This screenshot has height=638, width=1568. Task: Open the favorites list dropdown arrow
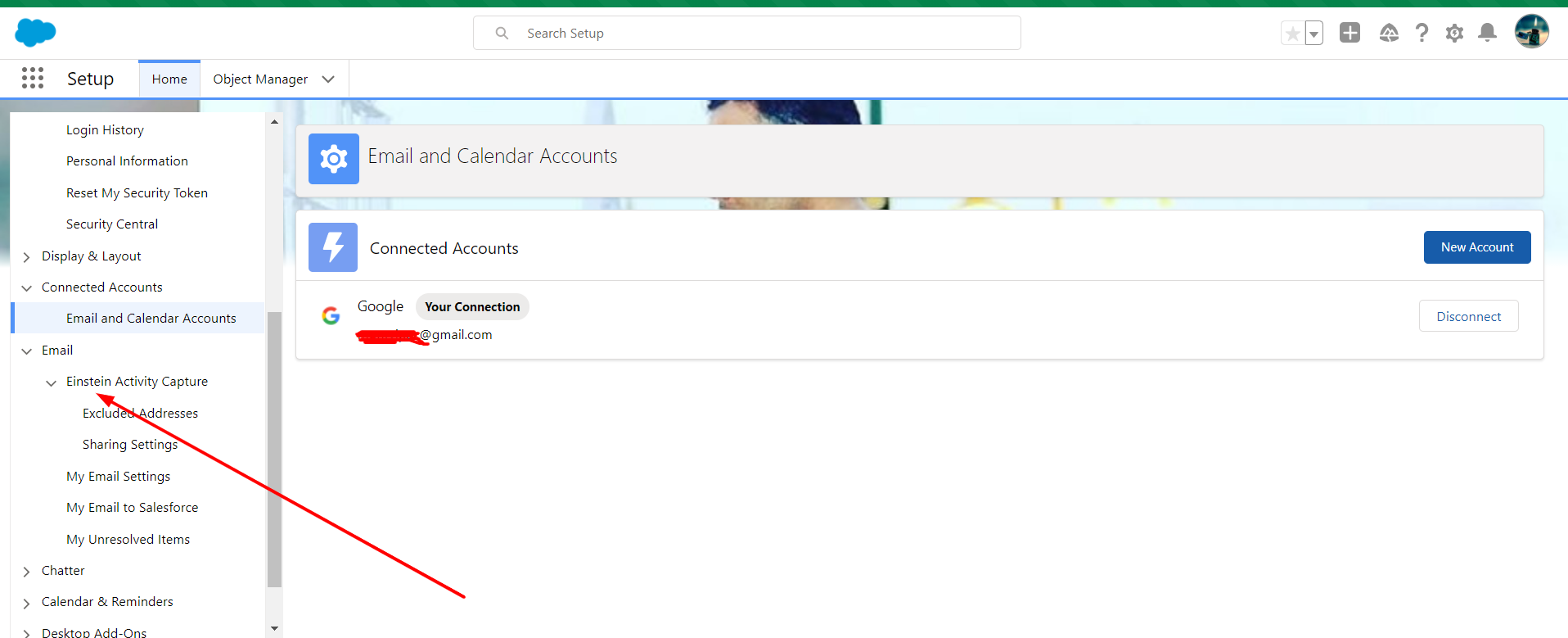pyautogui.click(x=1314, y=34)
